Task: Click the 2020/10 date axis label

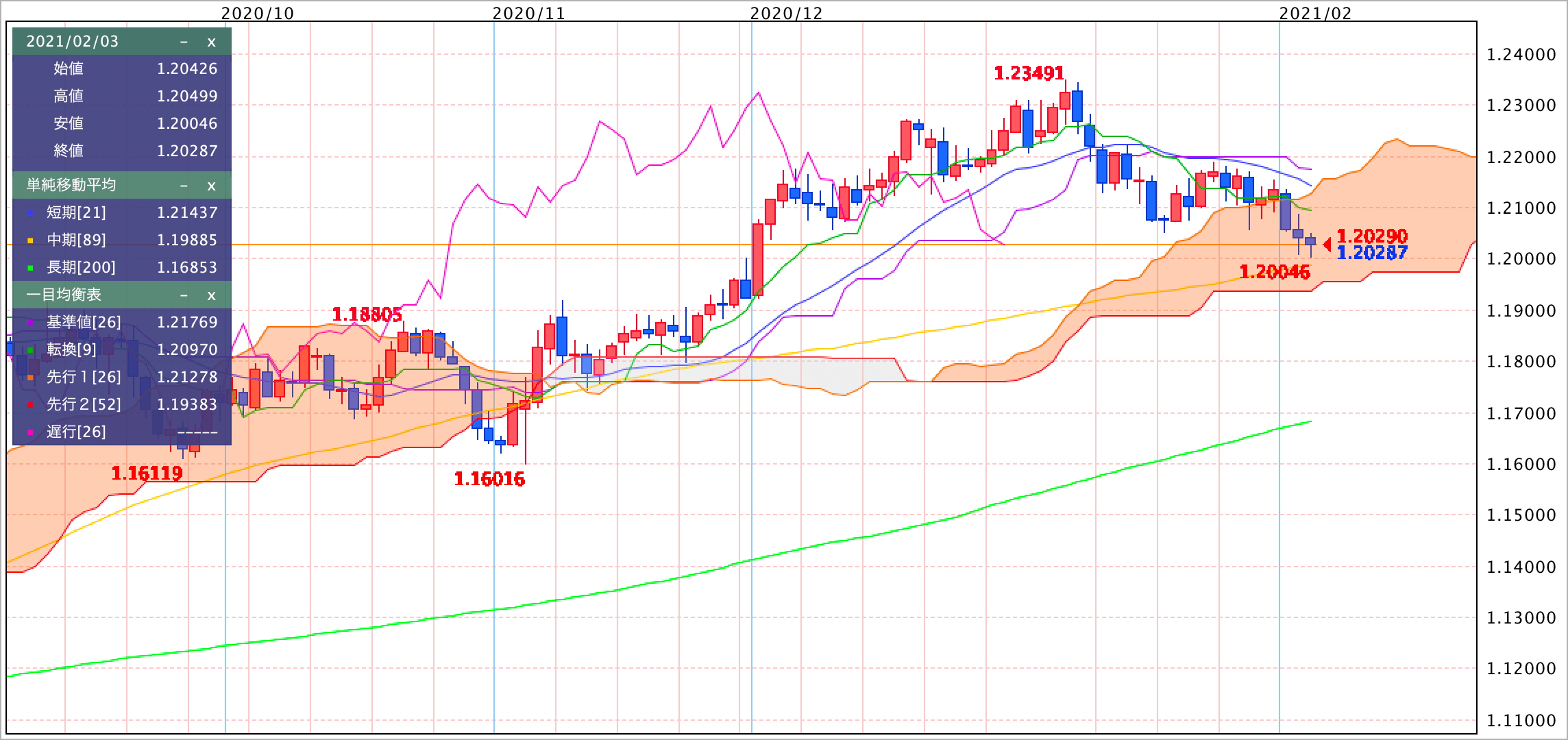Action: click(x=258, y=13)
